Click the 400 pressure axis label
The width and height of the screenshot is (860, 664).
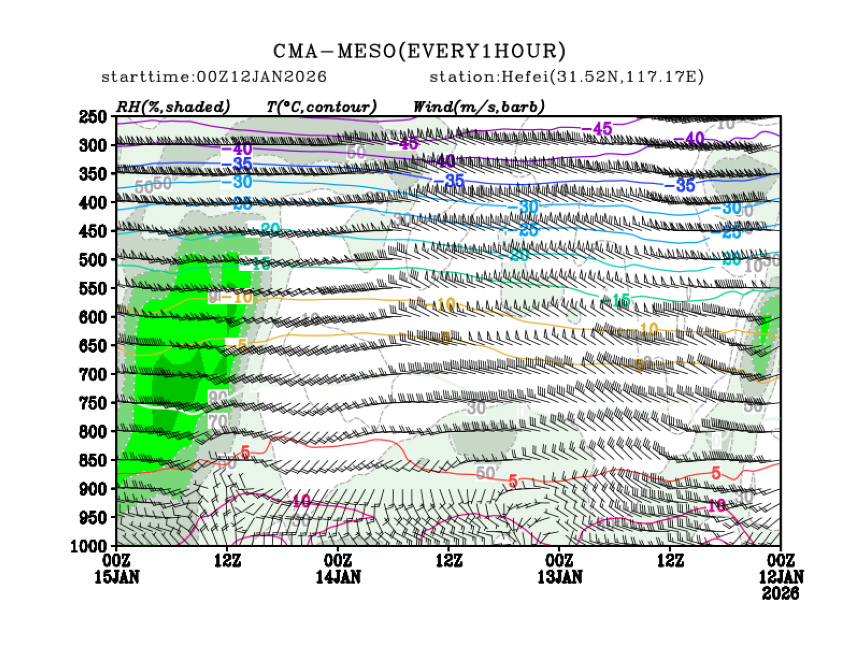coord(93,202)
